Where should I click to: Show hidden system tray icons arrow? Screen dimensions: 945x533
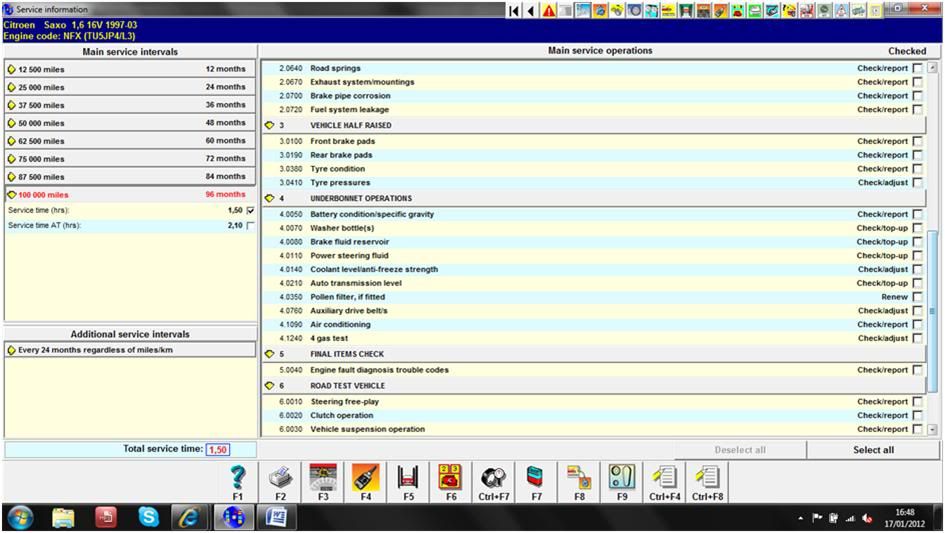point(800,518)
